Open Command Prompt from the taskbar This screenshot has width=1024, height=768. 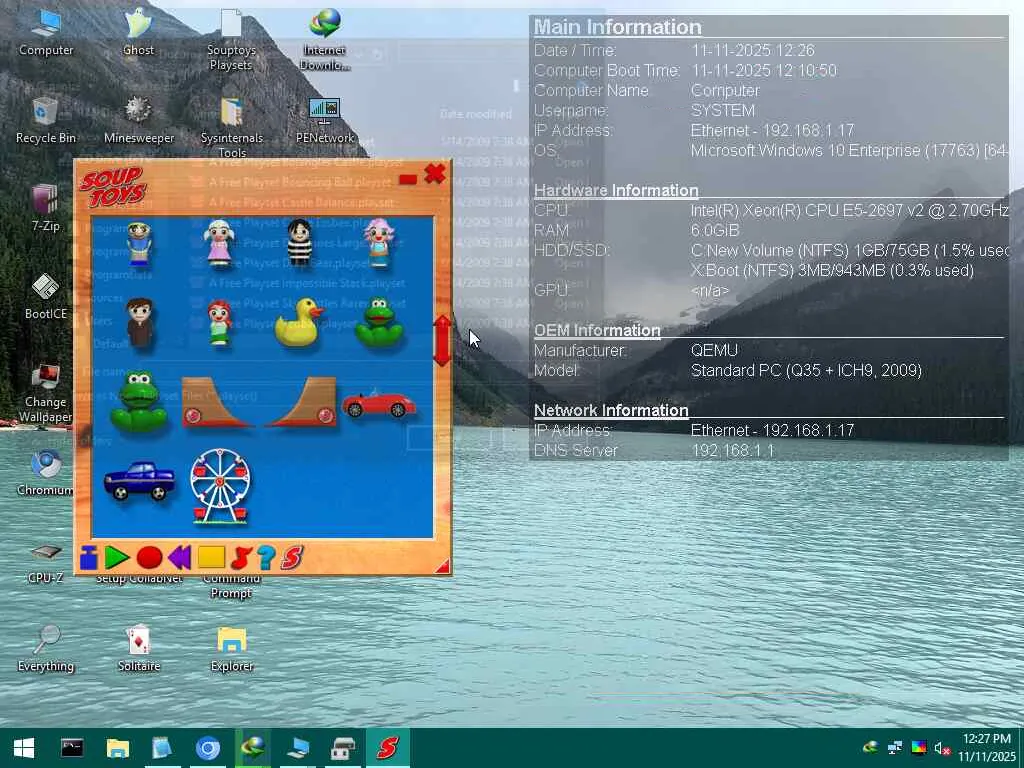(72, 748)
